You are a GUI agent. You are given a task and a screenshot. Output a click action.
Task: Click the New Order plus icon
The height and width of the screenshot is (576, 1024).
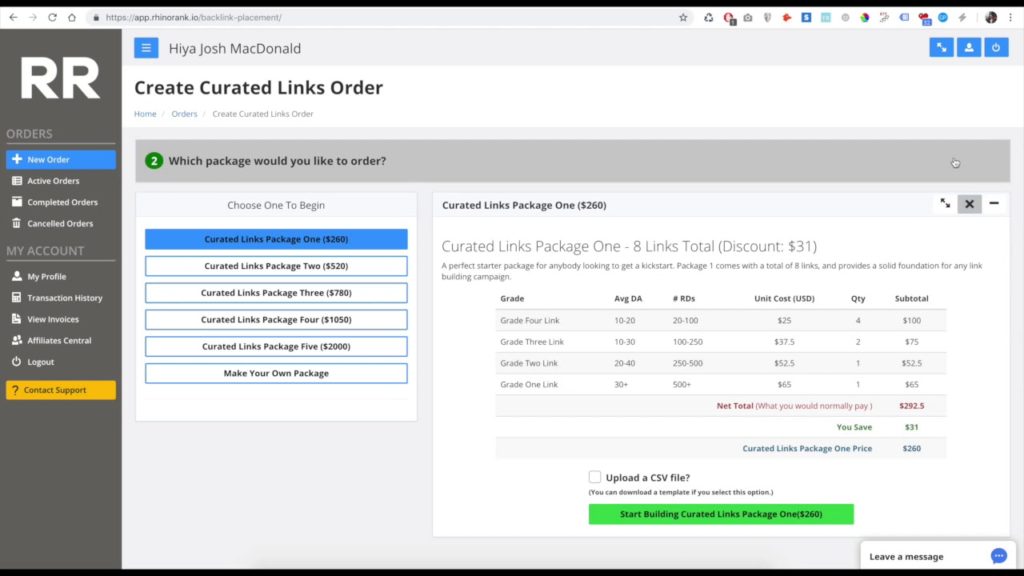tap(17, 159)
